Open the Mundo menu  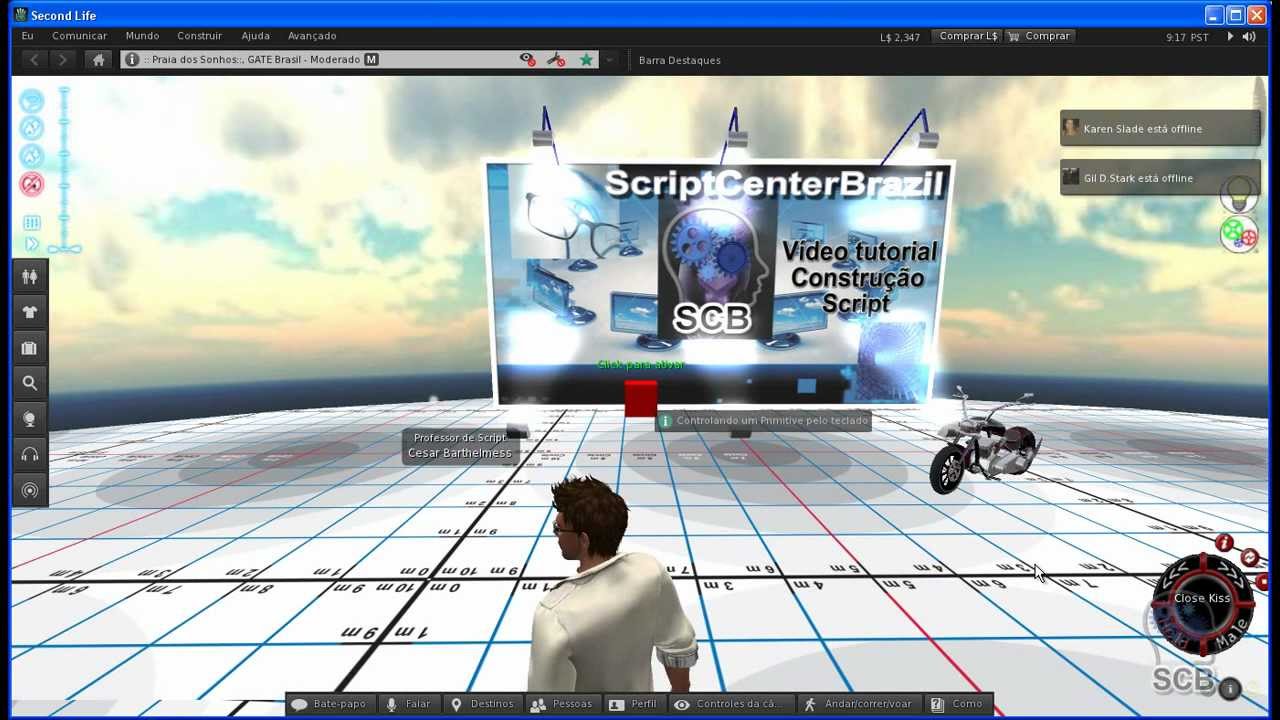142,36
